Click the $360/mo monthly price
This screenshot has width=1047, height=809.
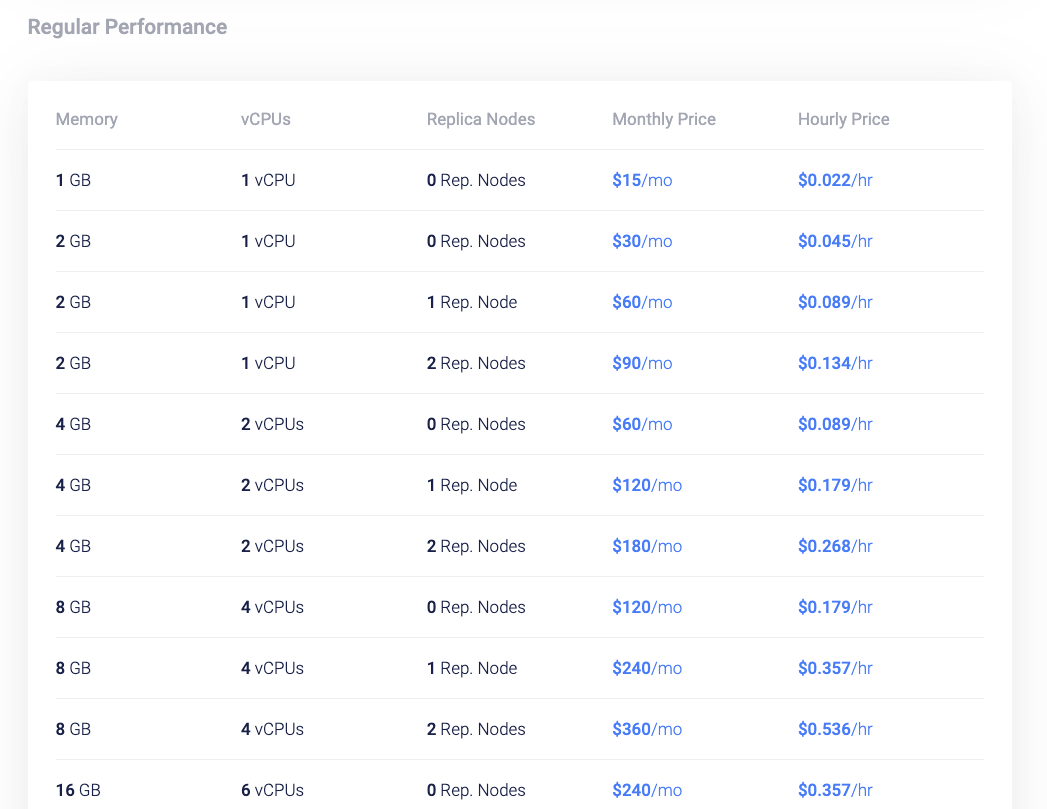647,729
